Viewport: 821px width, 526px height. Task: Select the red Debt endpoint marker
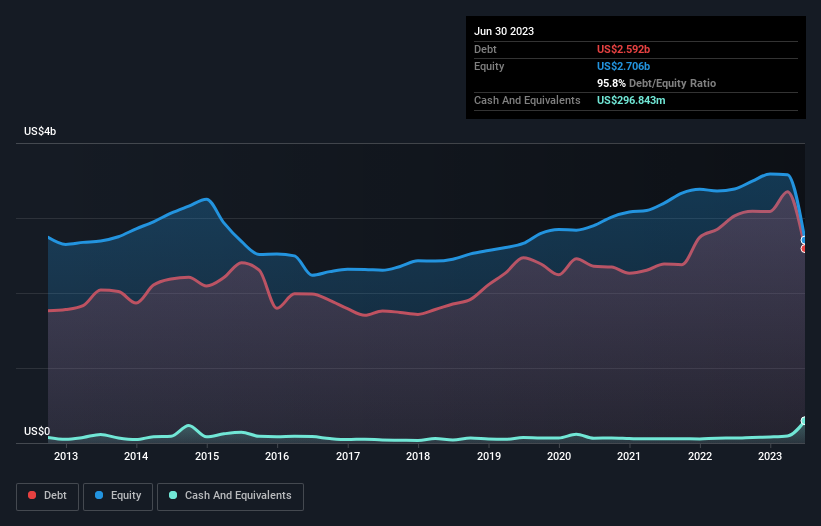pos(804,249)
